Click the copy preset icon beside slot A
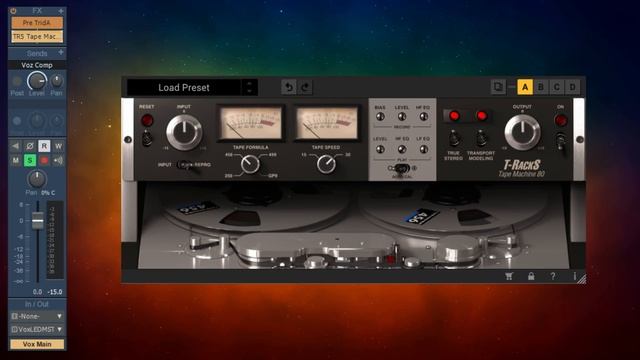 click(498, 87)
